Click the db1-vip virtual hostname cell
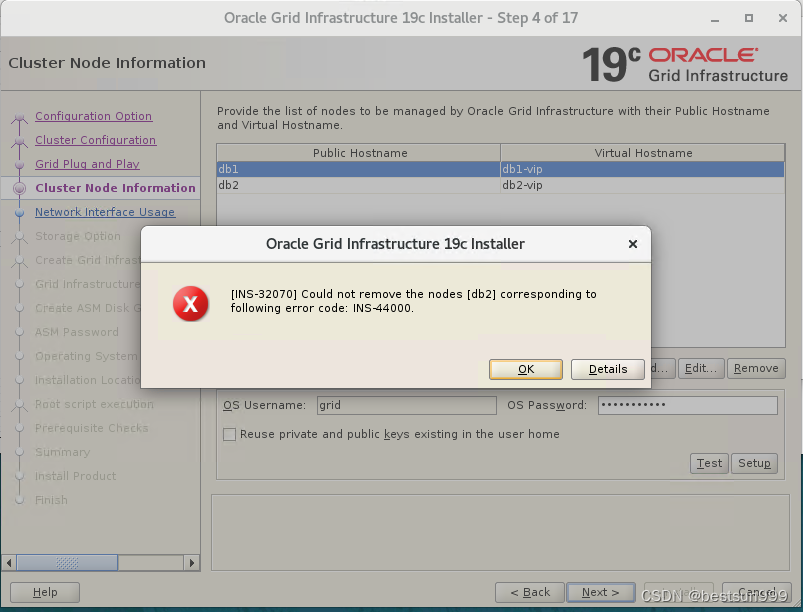Image resolution: width=803 pixels, height=612 pixels. click(x=643, y=169)
